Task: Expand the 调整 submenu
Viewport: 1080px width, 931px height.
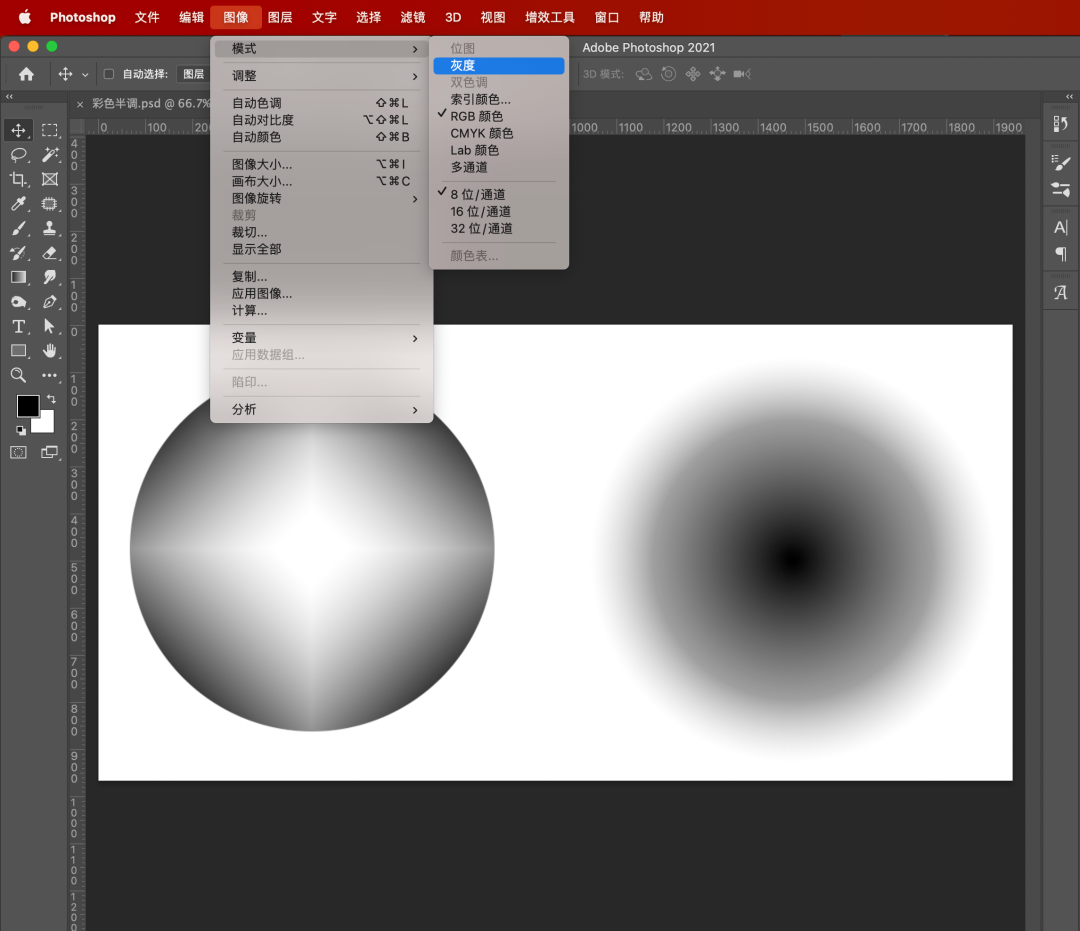Action: click(321, 76)
